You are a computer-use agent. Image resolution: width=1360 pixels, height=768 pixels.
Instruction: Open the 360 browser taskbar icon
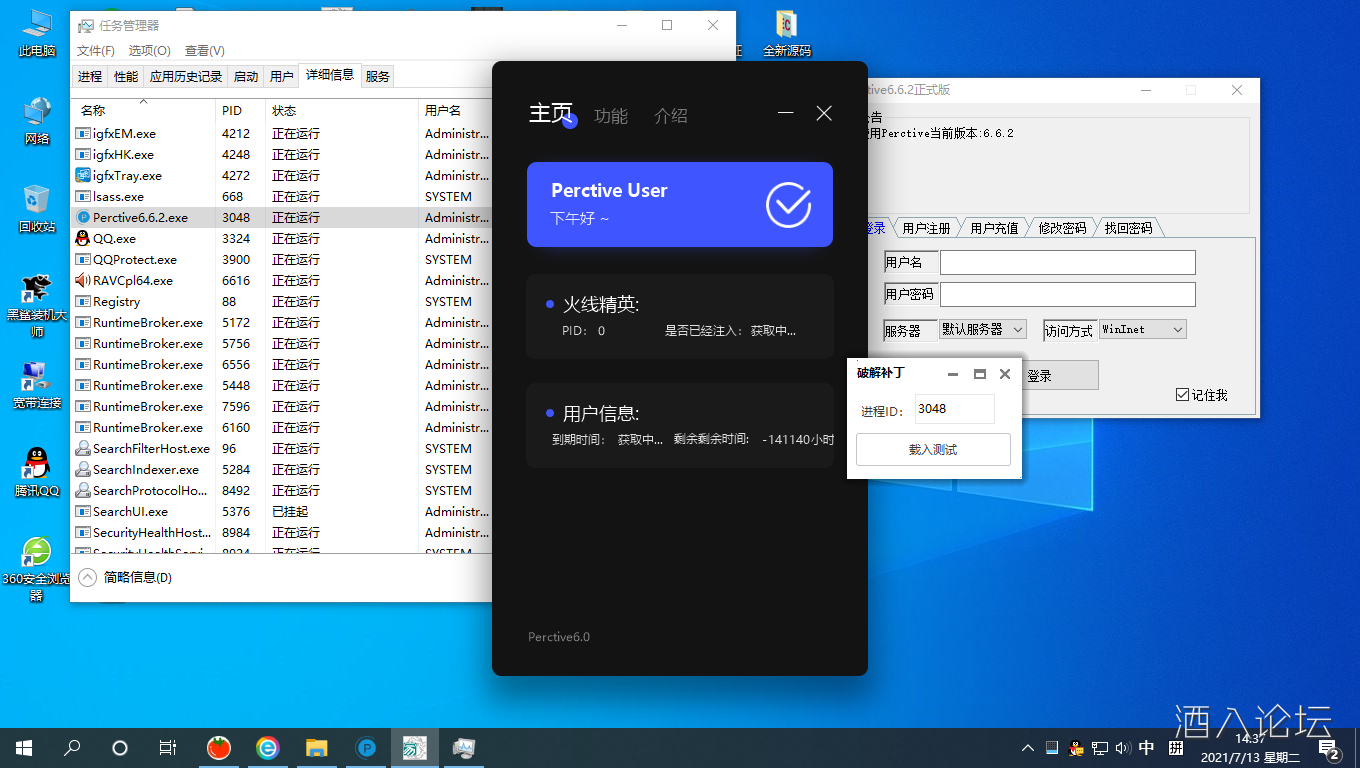pos(267,747)
